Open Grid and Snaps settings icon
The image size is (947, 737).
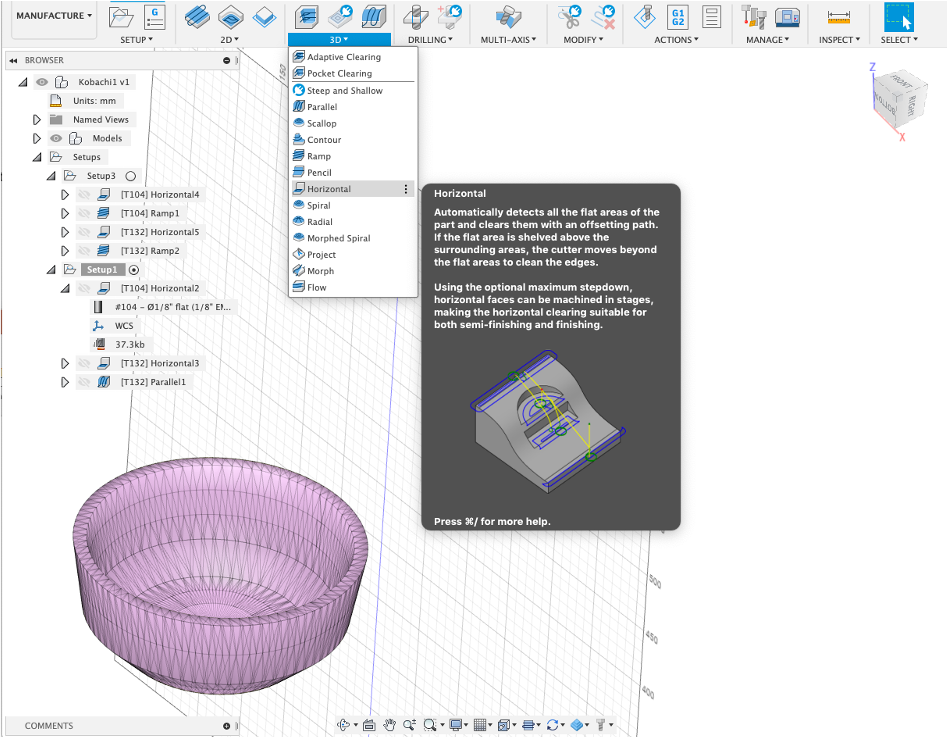click(480, 725)
